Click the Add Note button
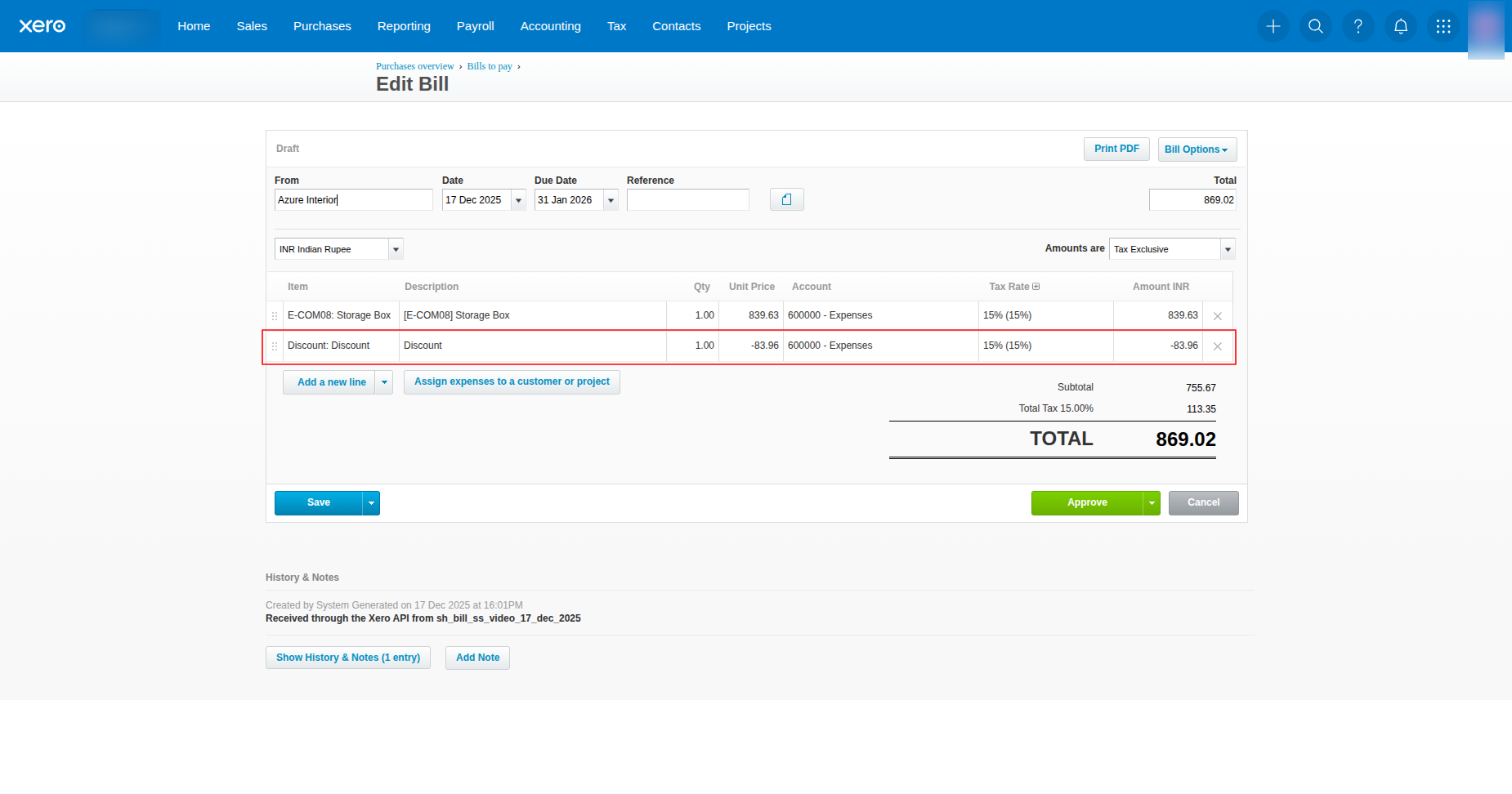The width and height of the screenshot is (1512, 794). [x=477, y=658]
